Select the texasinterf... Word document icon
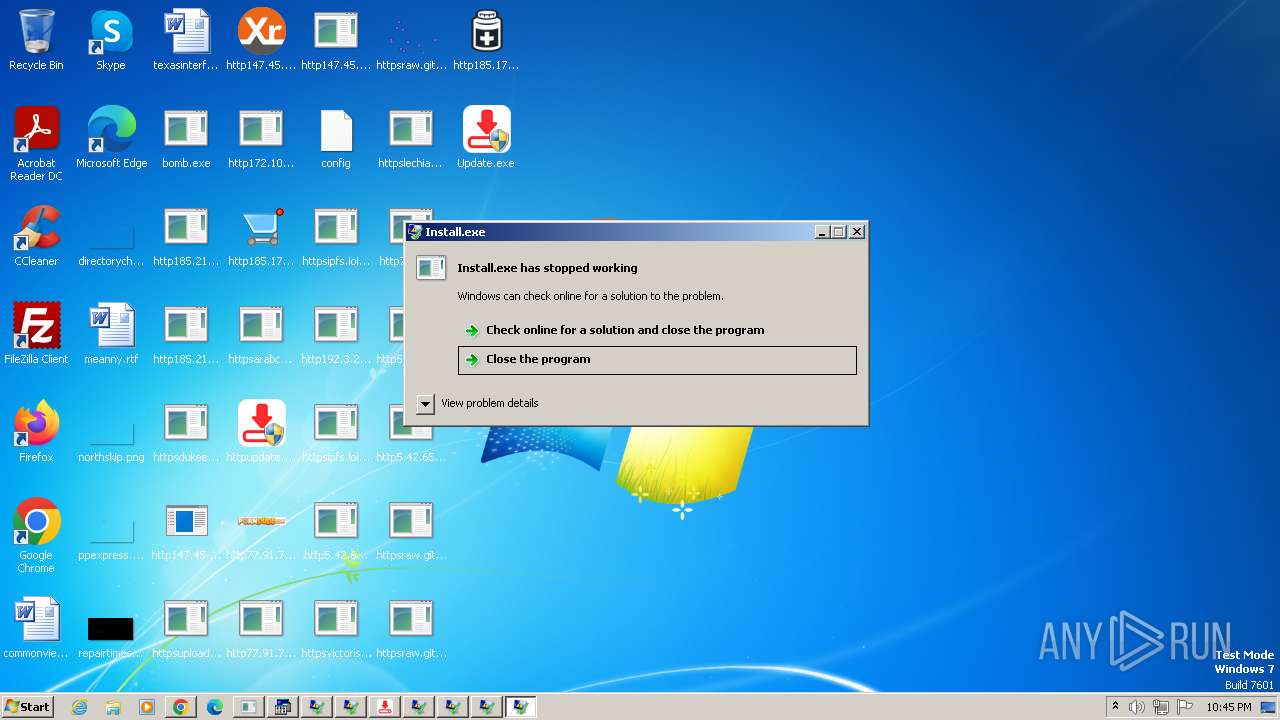 186,40
